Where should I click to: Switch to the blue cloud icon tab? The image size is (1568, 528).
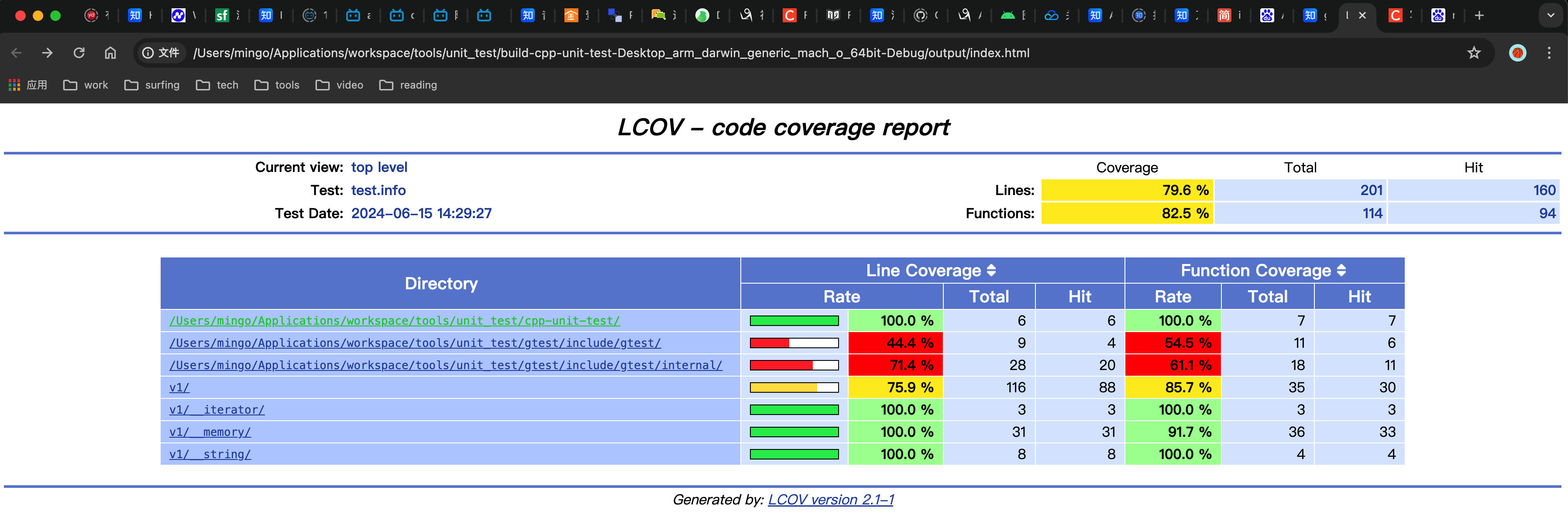pyautogui.click(x=1051, y=15)
